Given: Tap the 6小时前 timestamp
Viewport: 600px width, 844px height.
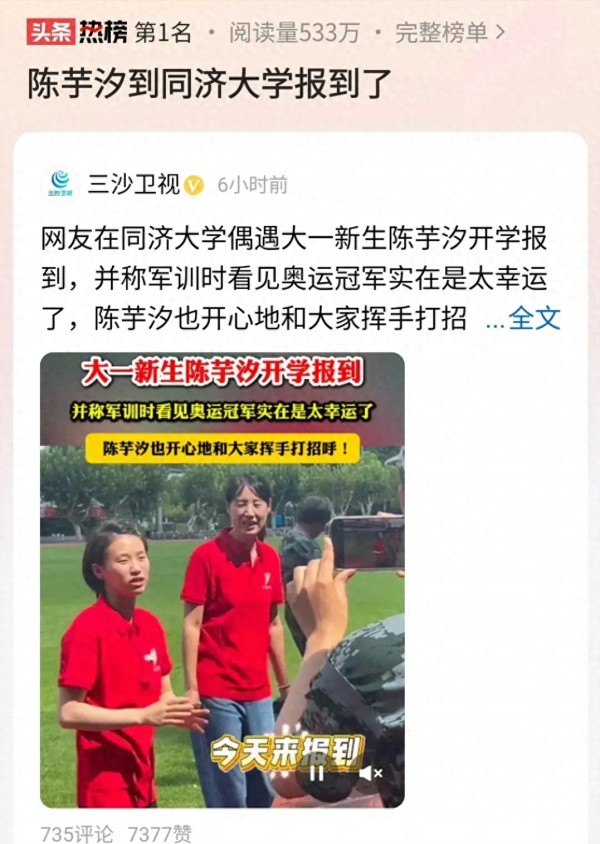Looking at the screenshot, I should coord(252,185).
